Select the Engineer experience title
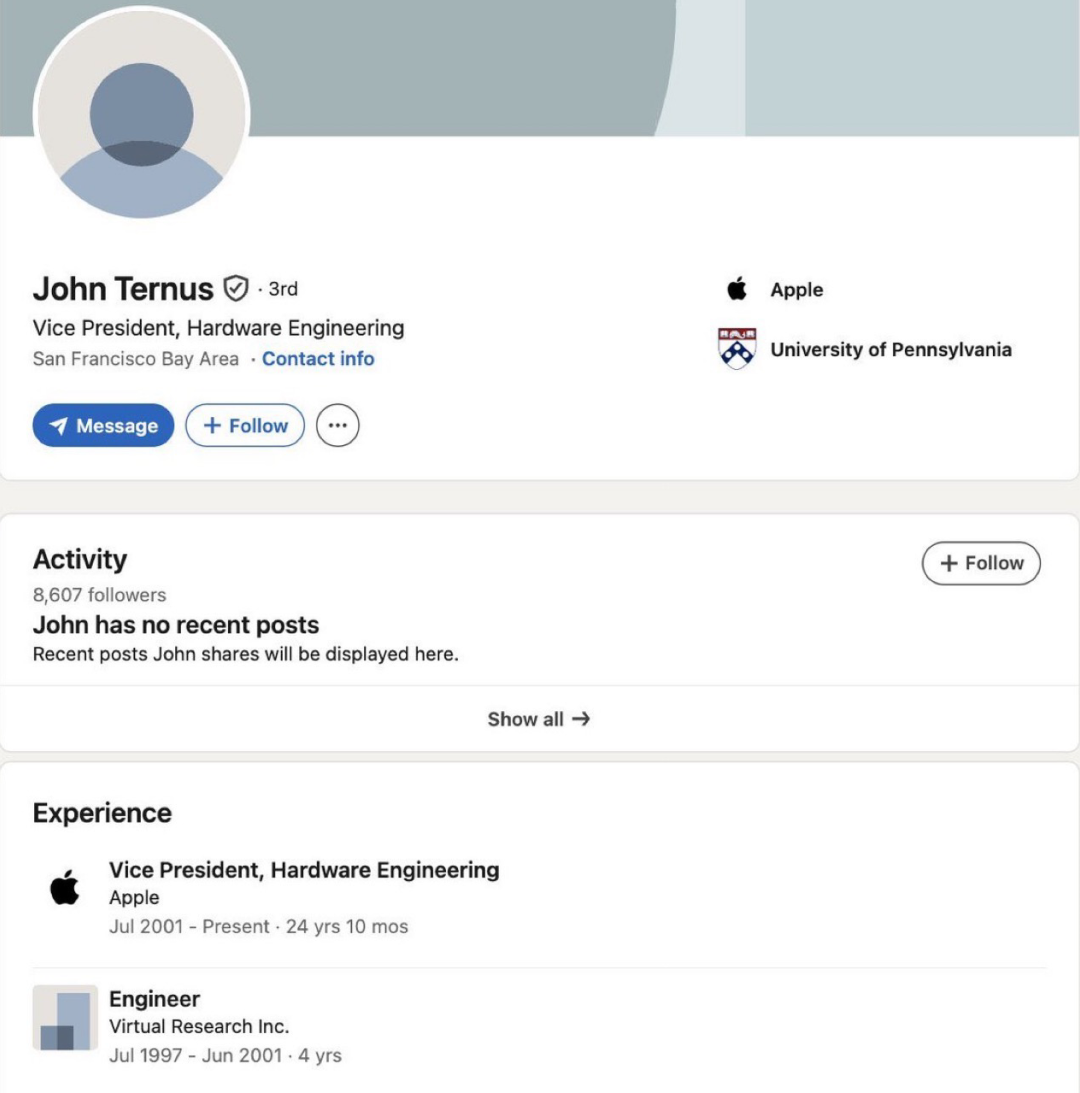 pyautogui.click(x=154, y=999)
